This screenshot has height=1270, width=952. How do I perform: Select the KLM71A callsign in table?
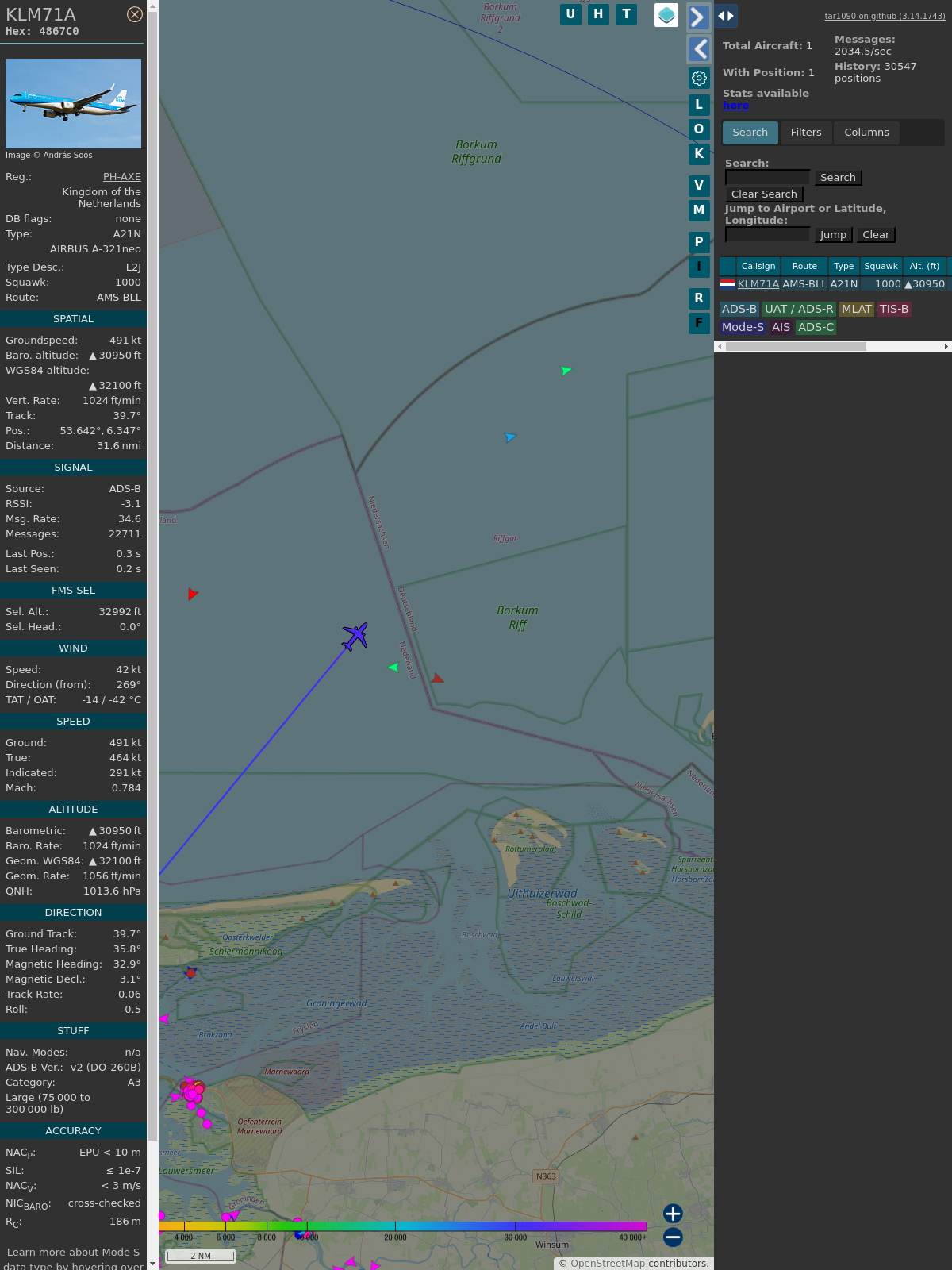(x=758, y=284)
